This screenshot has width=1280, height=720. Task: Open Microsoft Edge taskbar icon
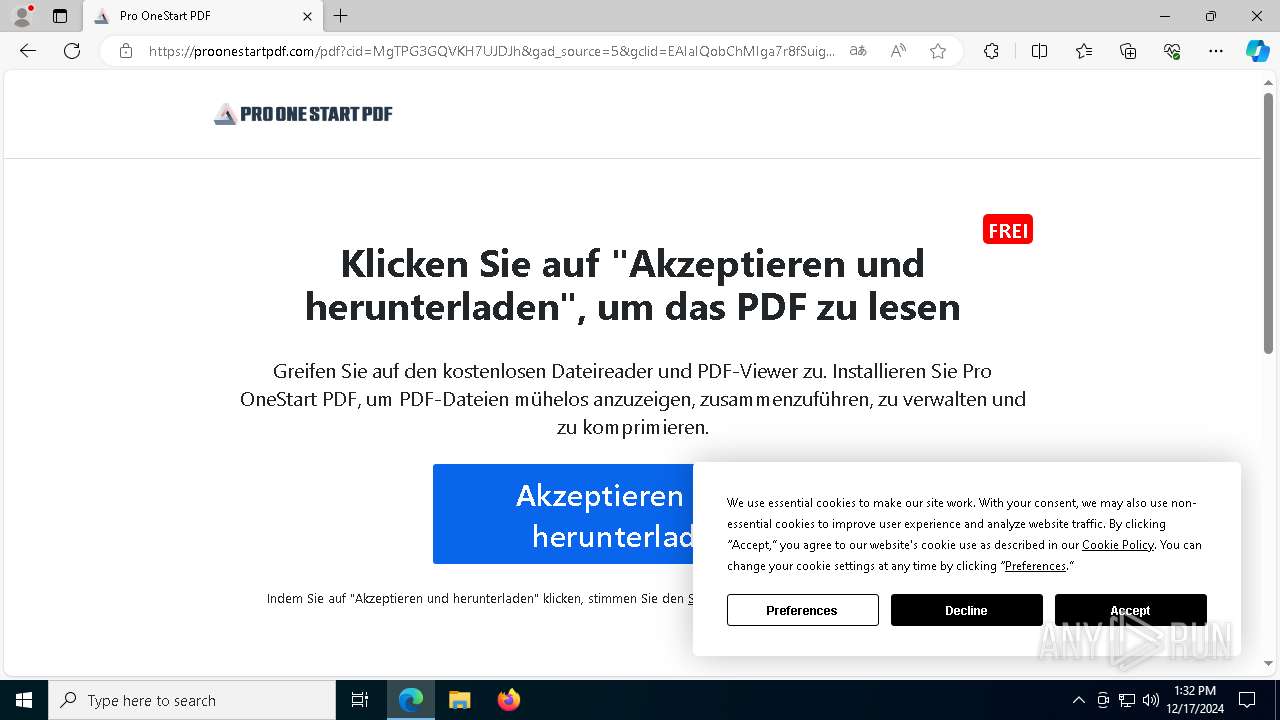411,700
